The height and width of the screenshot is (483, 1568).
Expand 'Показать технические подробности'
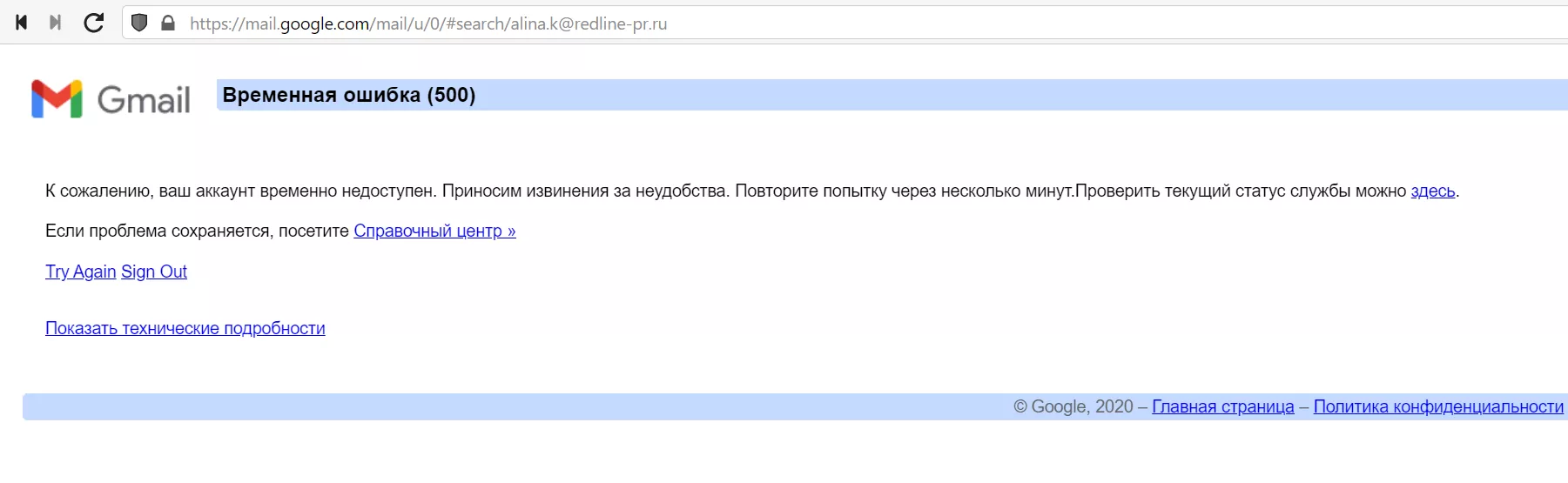[x=185, y=328]
